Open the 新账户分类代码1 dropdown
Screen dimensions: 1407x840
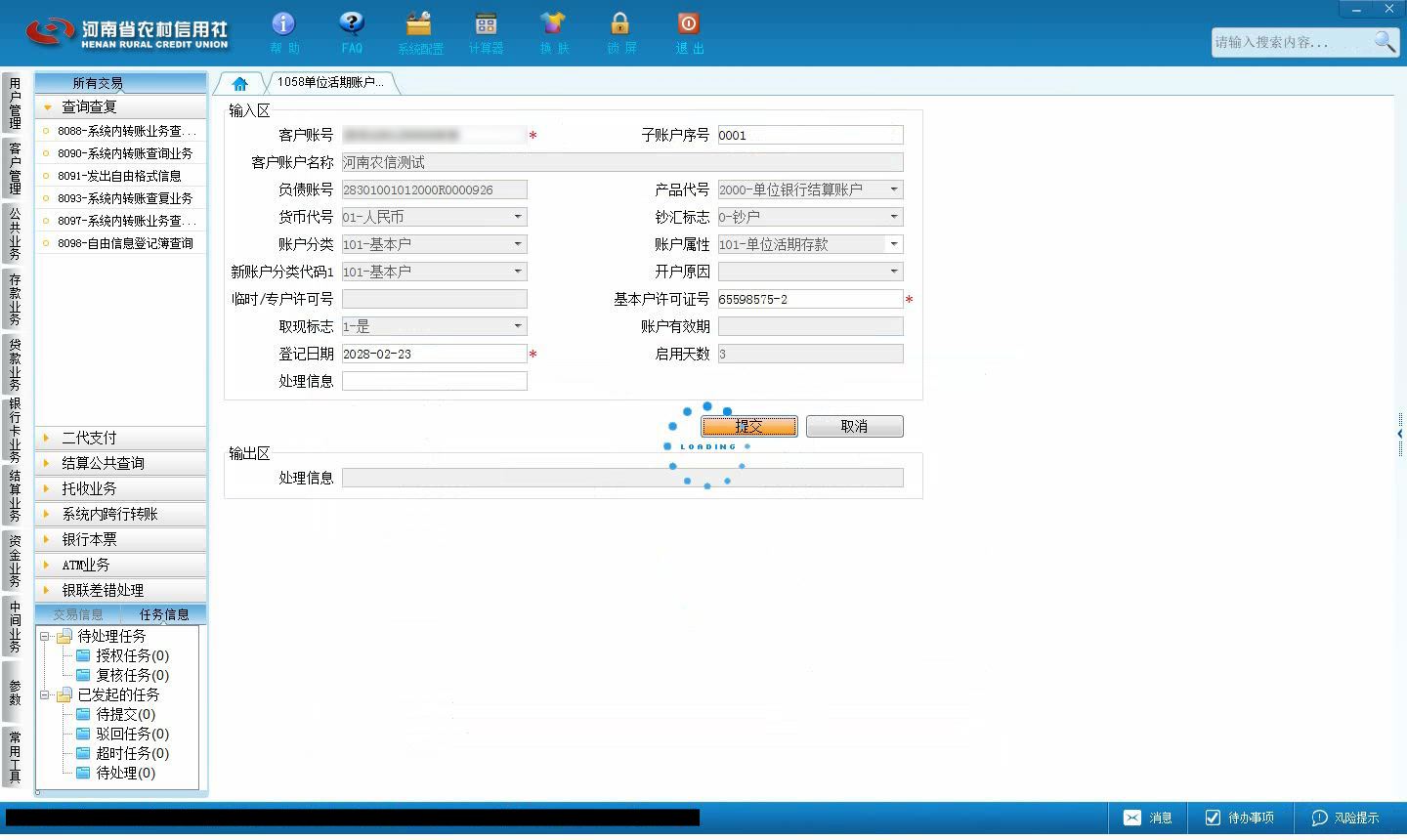518,272
